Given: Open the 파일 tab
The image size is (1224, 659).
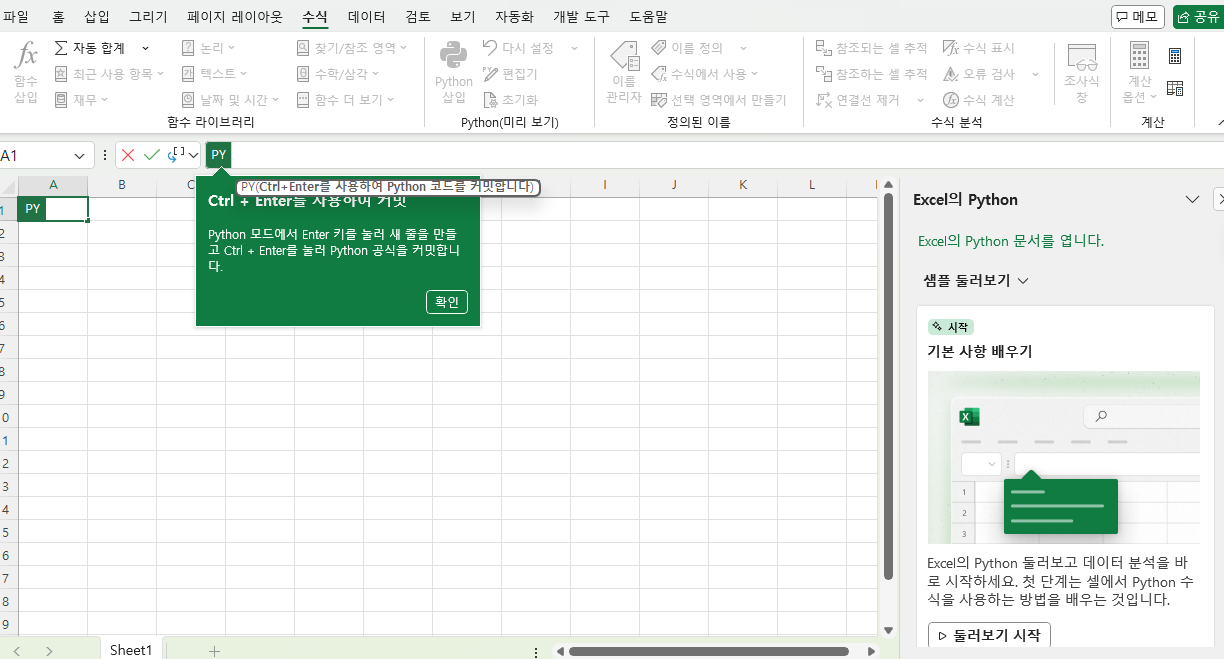Looking at the screenshot, I should [x=17, y=17].
